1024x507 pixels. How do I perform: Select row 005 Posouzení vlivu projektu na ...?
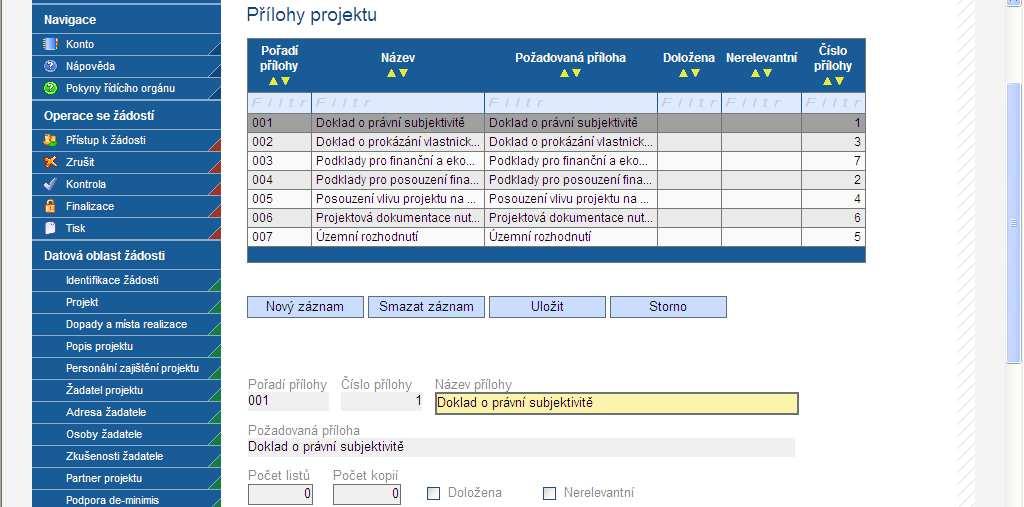coord(556,199)
